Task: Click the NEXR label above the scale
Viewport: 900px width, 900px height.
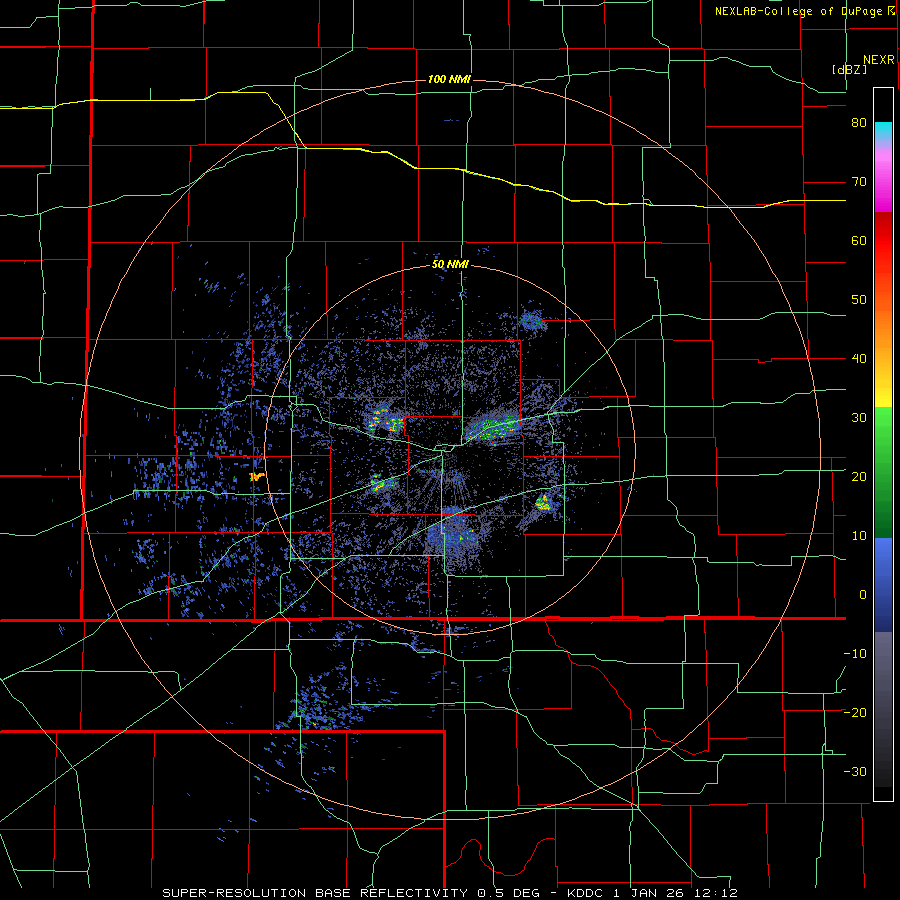Action: coord(878,60)
